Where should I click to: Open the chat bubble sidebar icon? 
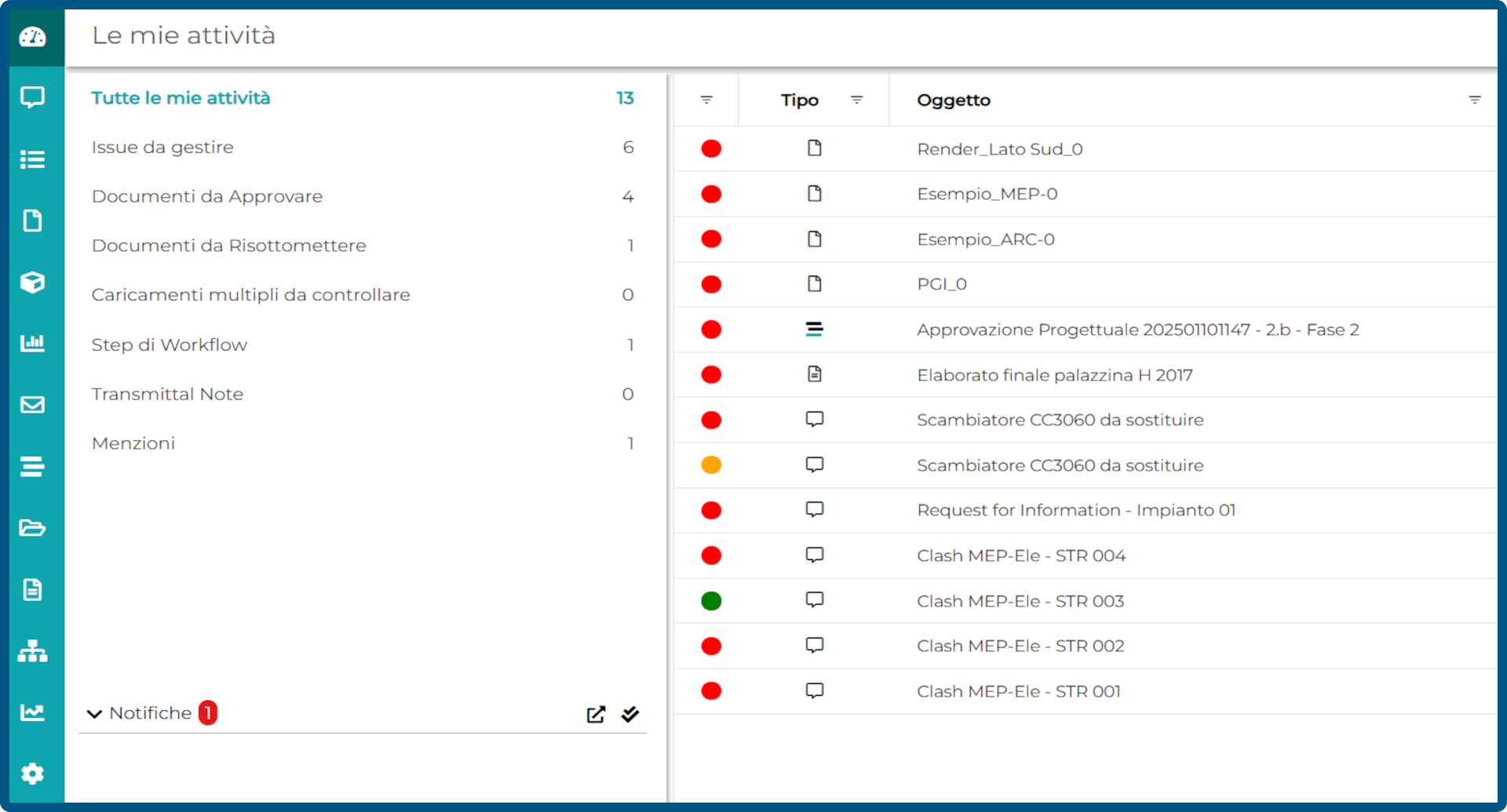click(32, 97)
